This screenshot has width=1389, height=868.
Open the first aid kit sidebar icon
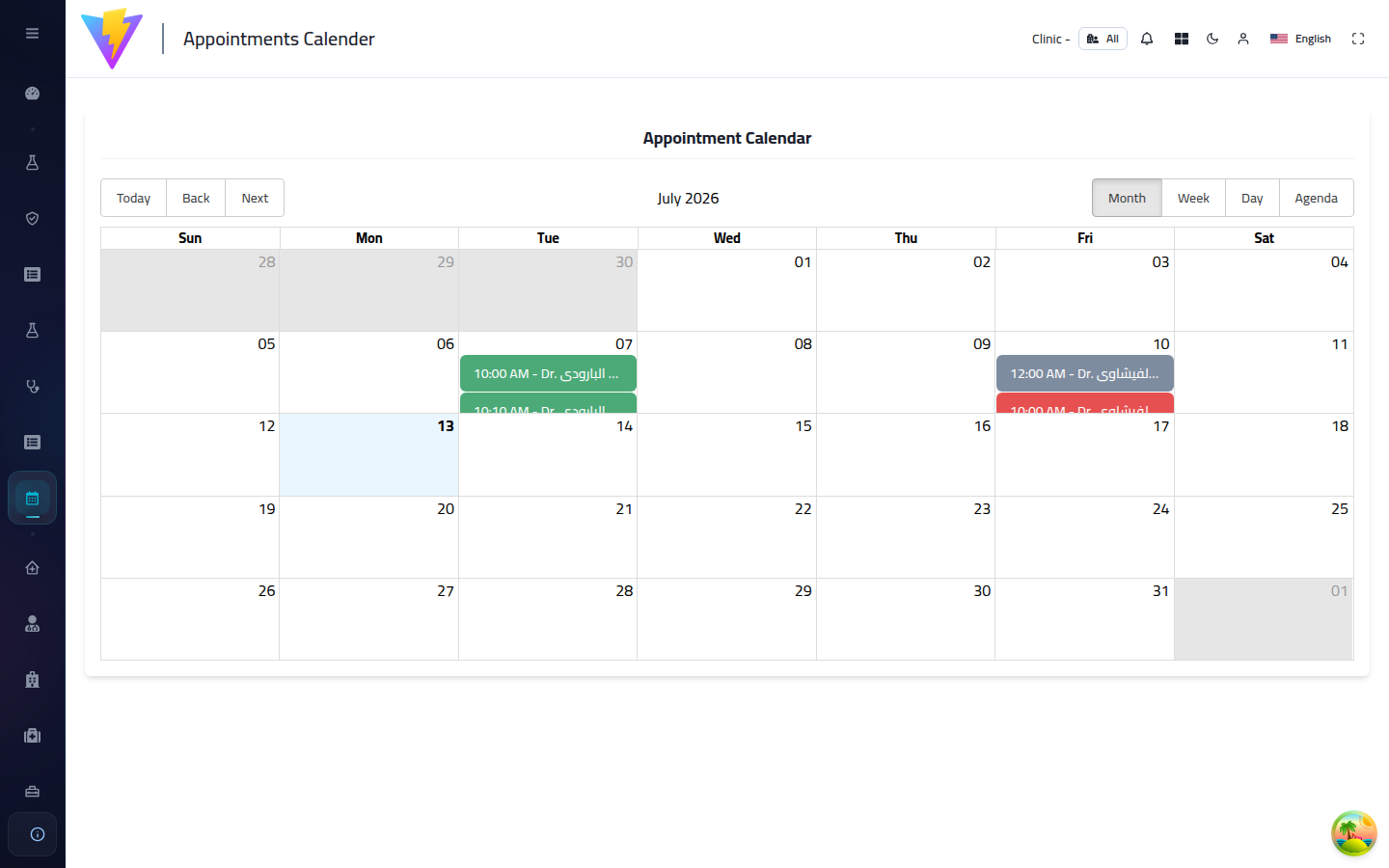(32, 736)
